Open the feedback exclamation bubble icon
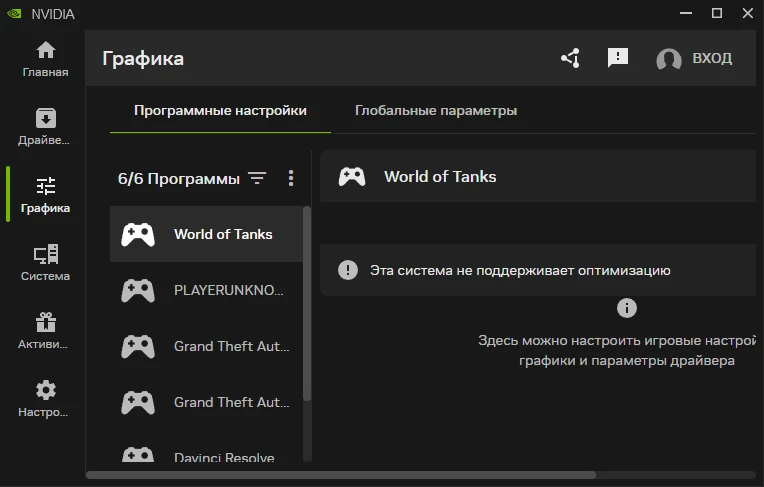The width and height of the screenshot is (764, 487). coord(617,58)
